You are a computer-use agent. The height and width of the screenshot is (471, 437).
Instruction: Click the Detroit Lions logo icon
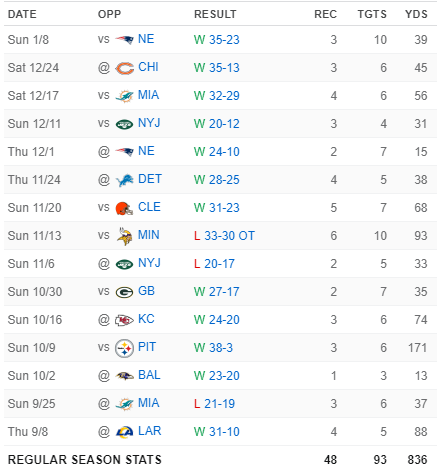coord(124,180)
